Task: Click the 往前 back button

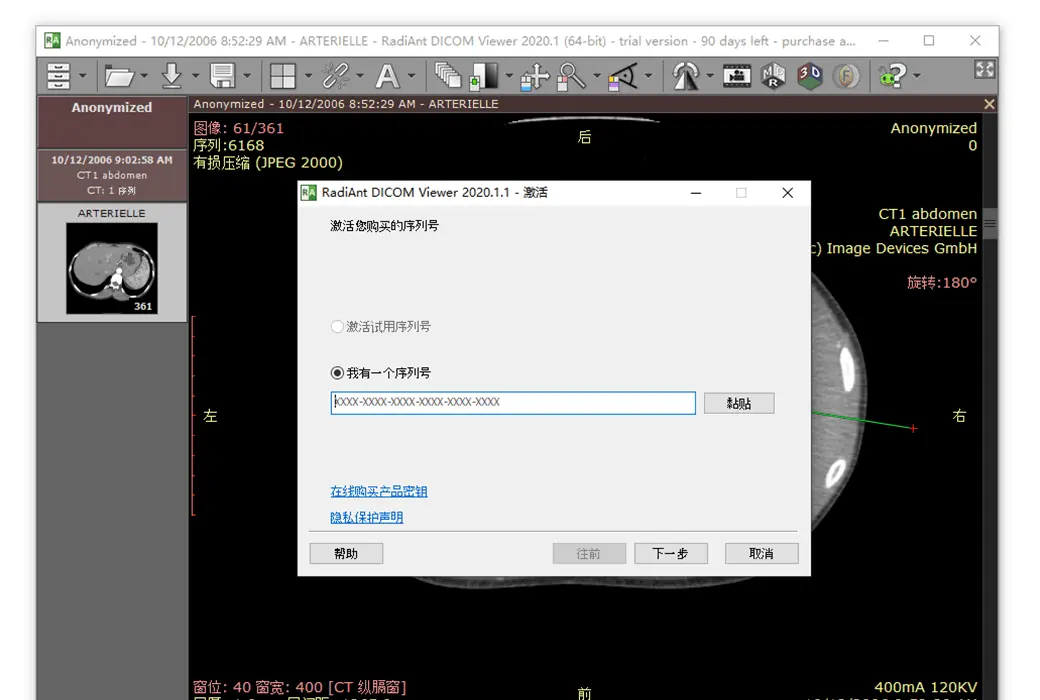Action: tap(589, 553)
